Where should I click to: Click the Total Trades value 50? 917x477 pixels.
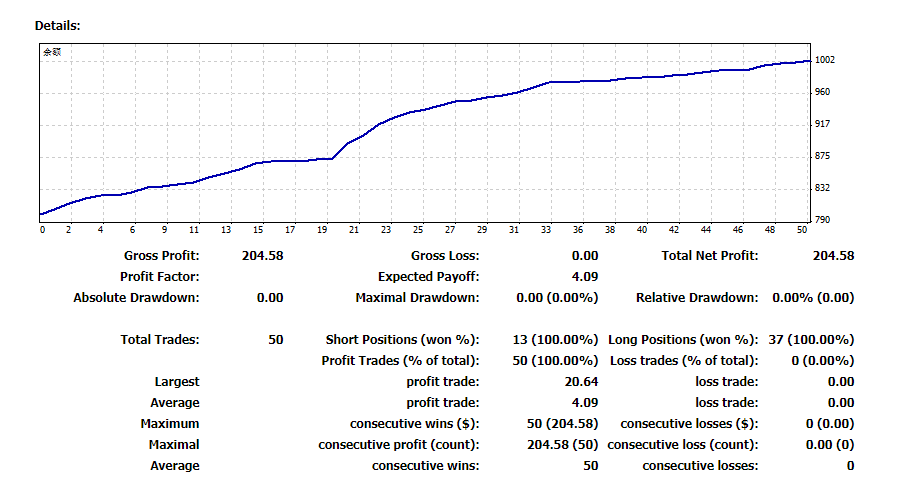tap(276, 340)
